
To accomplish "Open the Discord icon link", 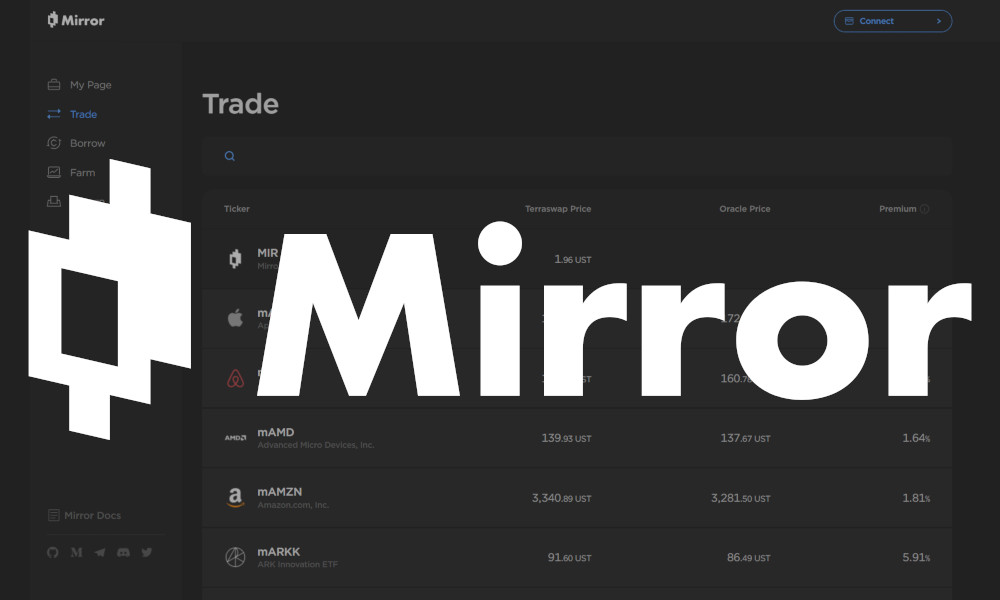I will coord(123,552).
